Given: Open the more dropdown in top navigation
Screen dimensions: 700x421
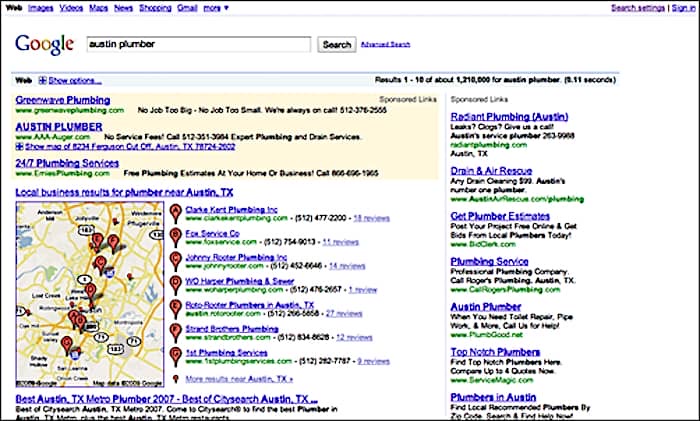Looking at the screenshot, I should point(216,8).
